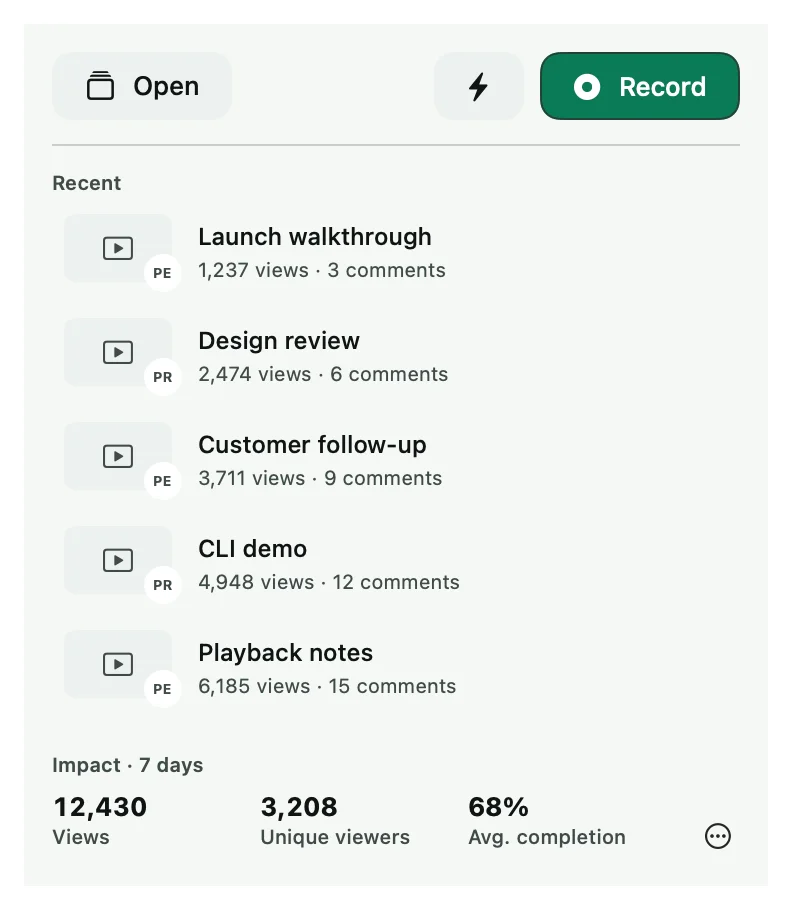Open the Design review video thumbnail
Image resolution: width=792 pixels, height=910 pixels.
(x=118, y=352)
